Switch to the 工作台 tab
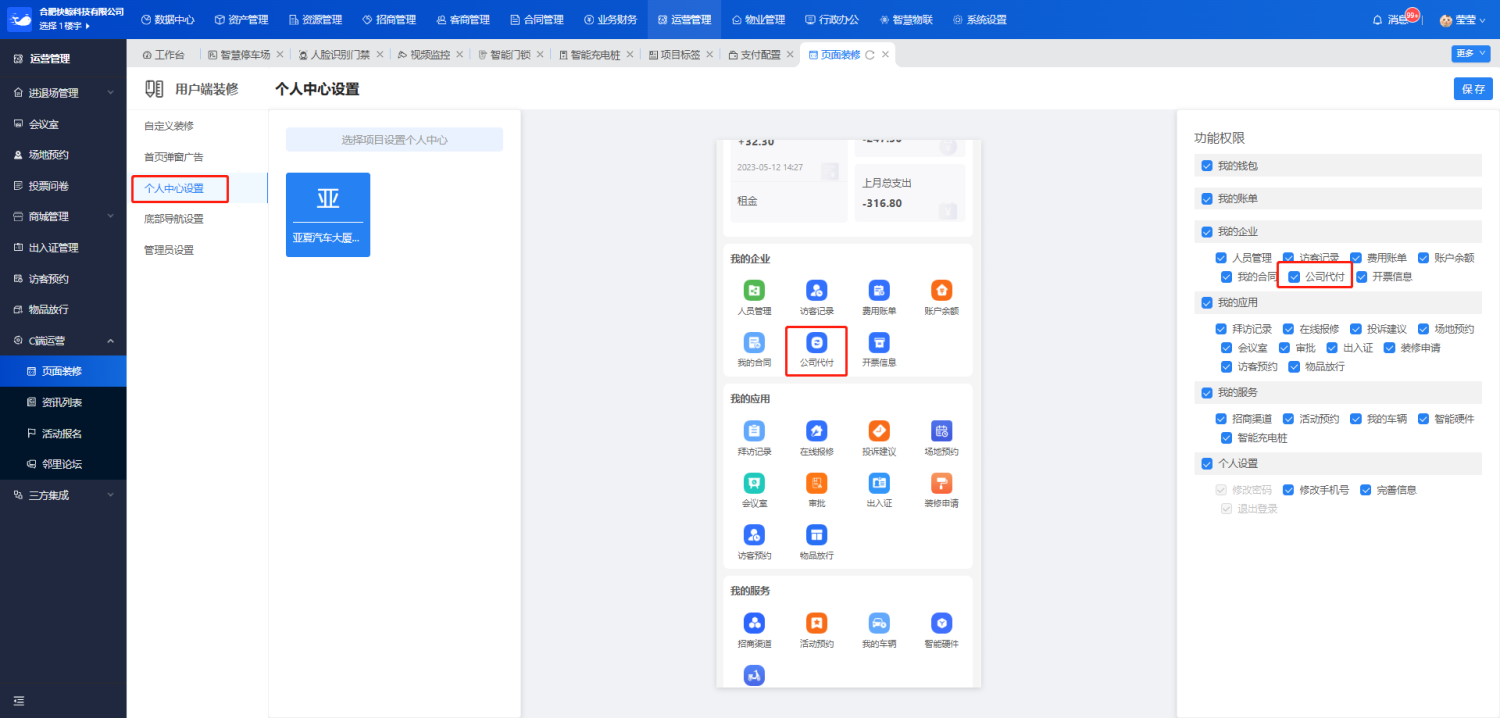Image resolution: width=1500 pixels, height=718 pixels. pyautogui.click(x=163, y=55)
